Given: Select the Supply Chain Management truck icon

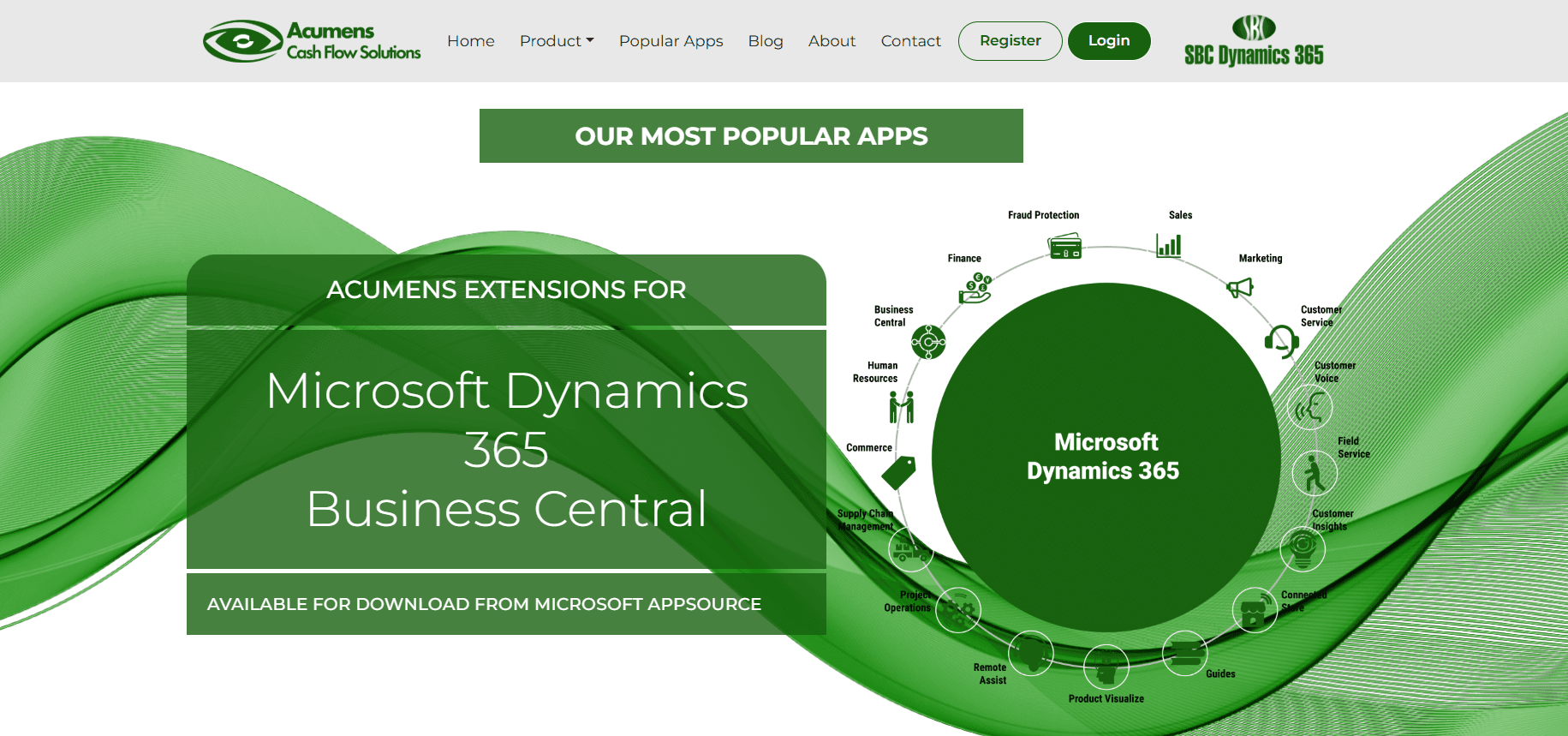Looking at the screenshot, I should tap(910, 549).
